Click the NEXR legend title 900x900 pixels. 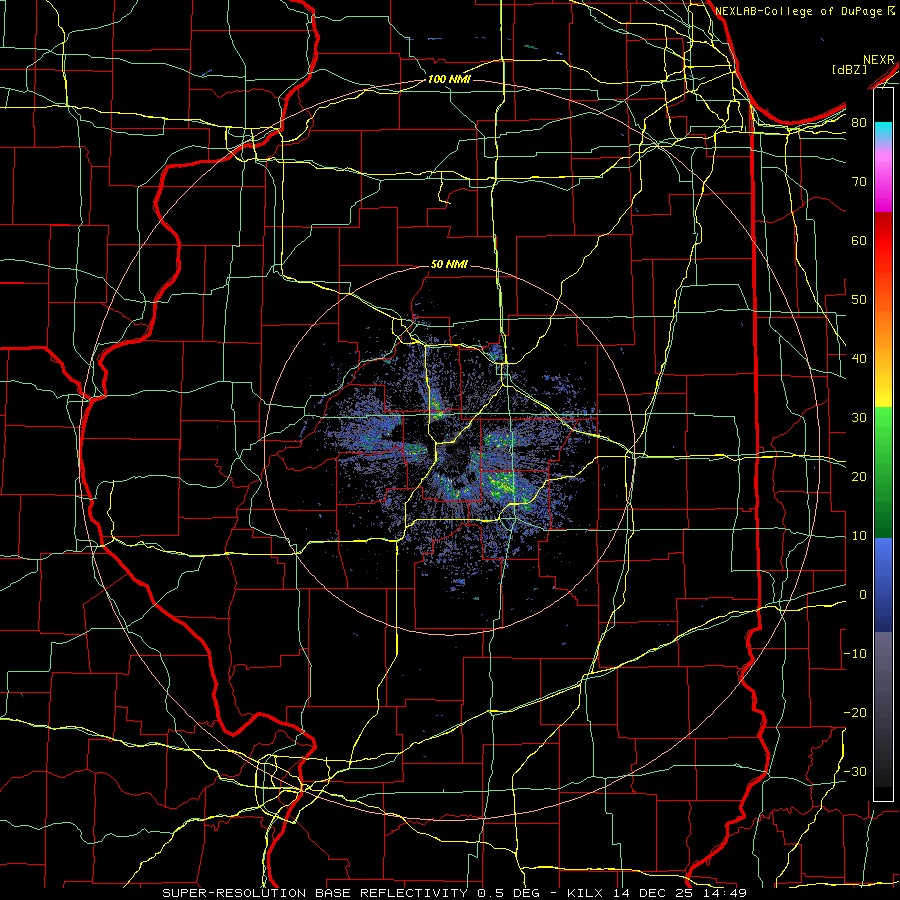[879, 60]
